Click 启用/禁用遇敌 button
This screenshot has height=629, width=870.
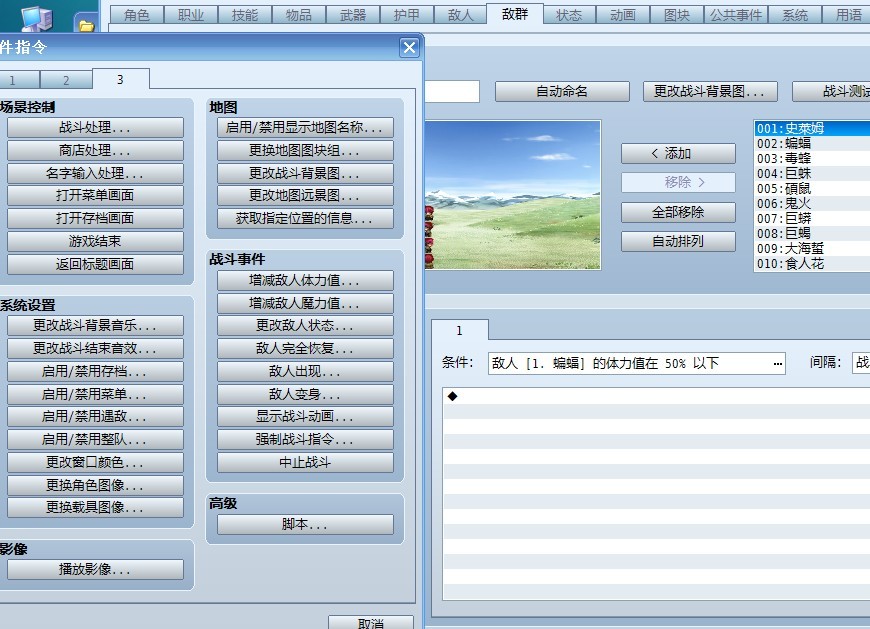coord(95,417)
